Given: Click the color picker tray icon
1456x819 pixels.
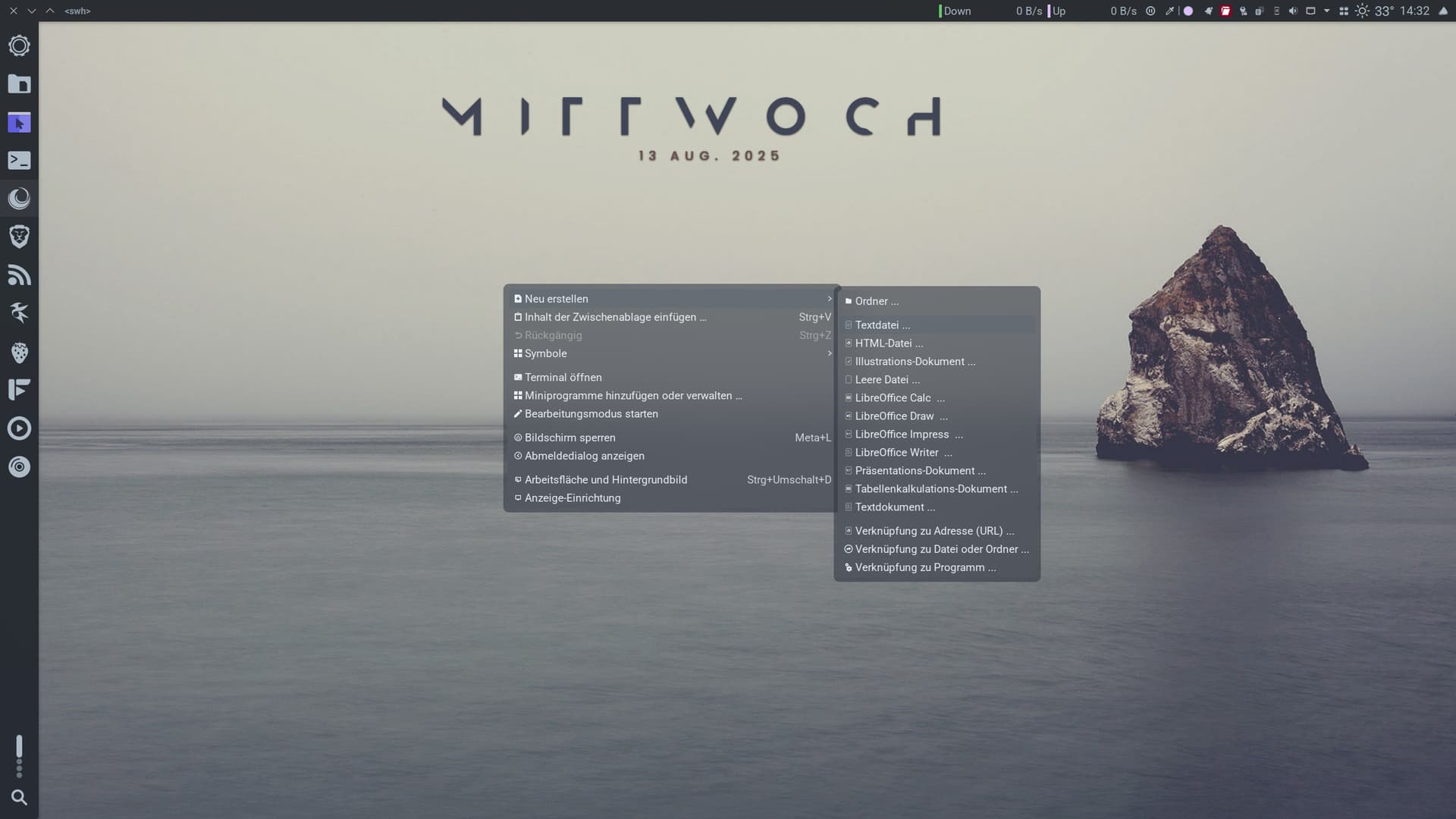Looking at the screenshot, I should [1169, 11].
